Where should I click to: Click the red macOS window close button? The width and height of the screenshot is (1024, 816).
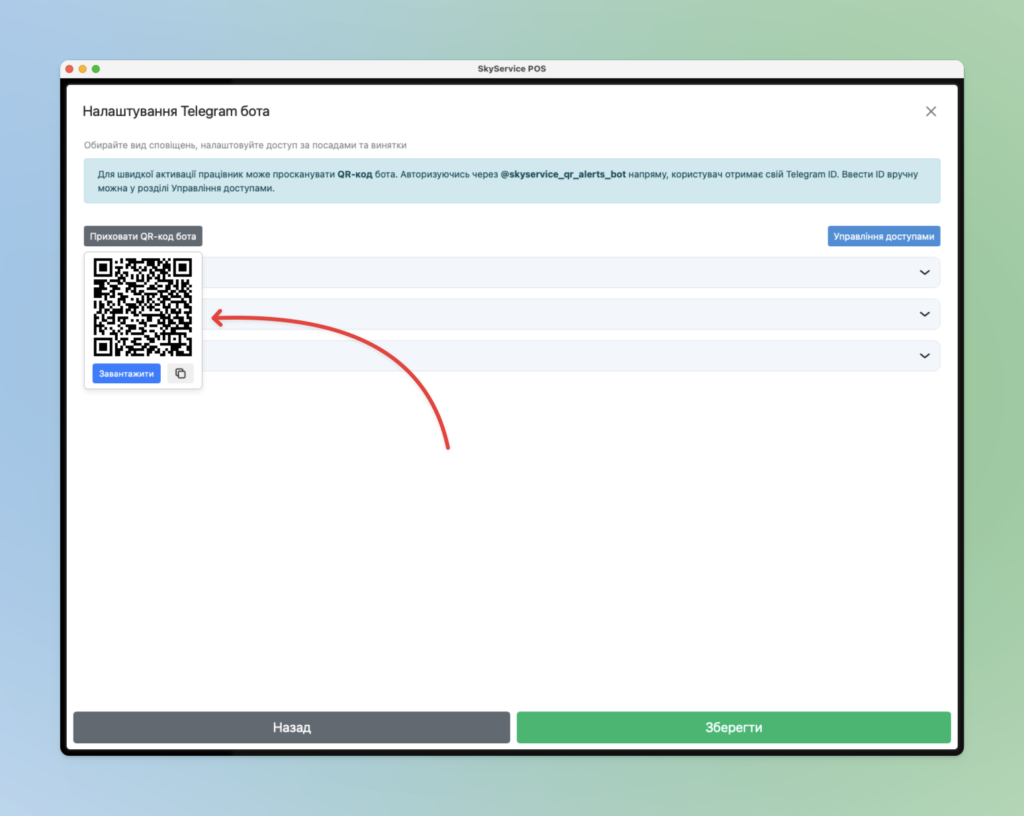click(70, 69)
